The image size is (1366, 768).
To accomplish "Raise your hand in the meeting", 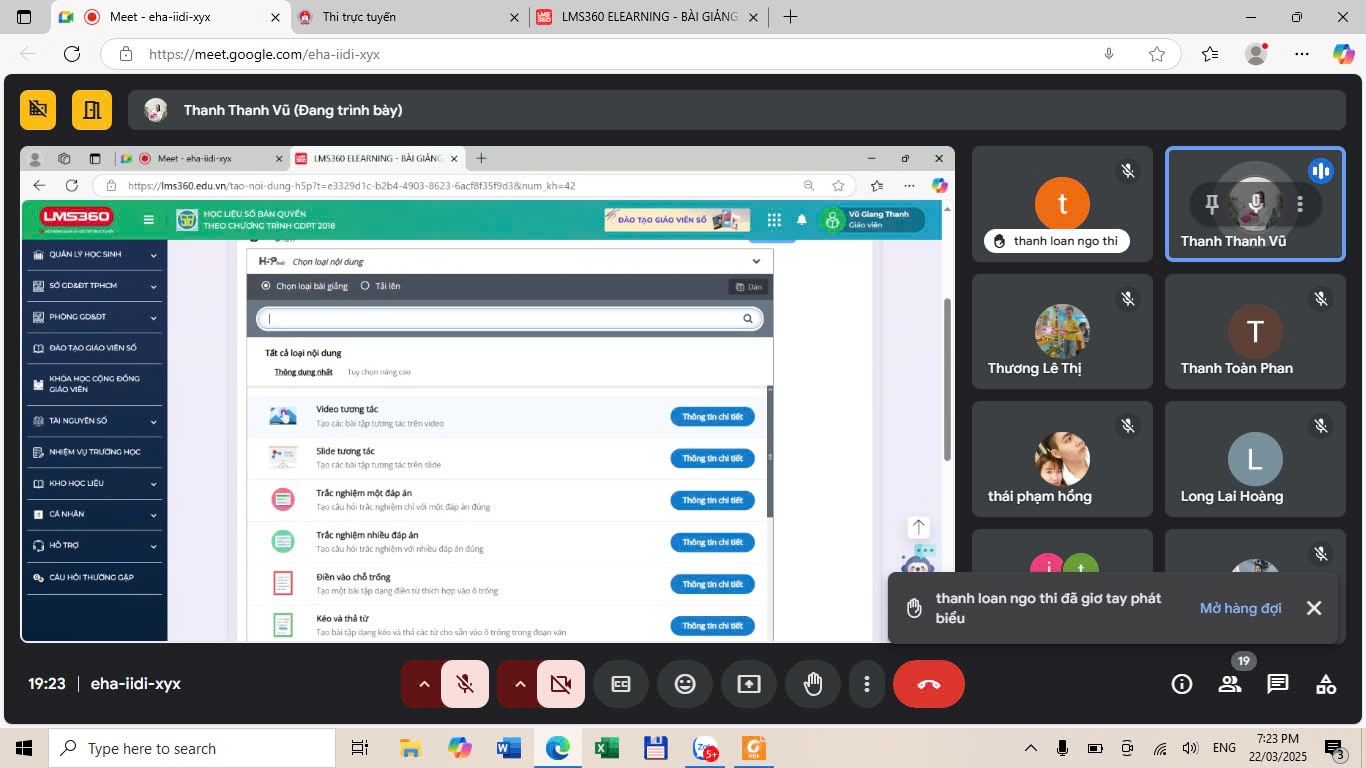I will coord(813,684).
